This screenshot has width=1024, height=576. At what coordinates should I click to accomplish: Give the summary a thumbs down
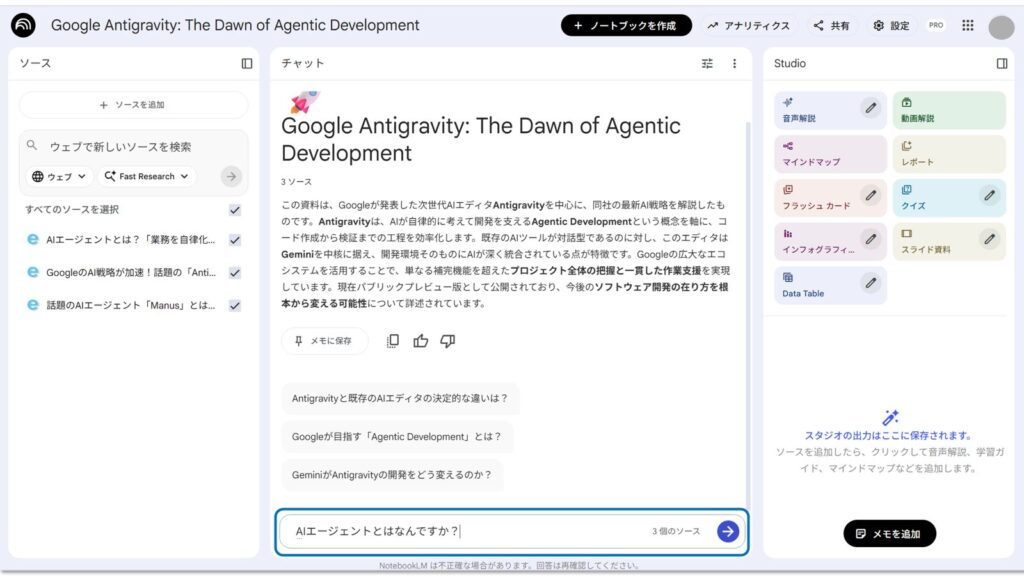(447, 341)
